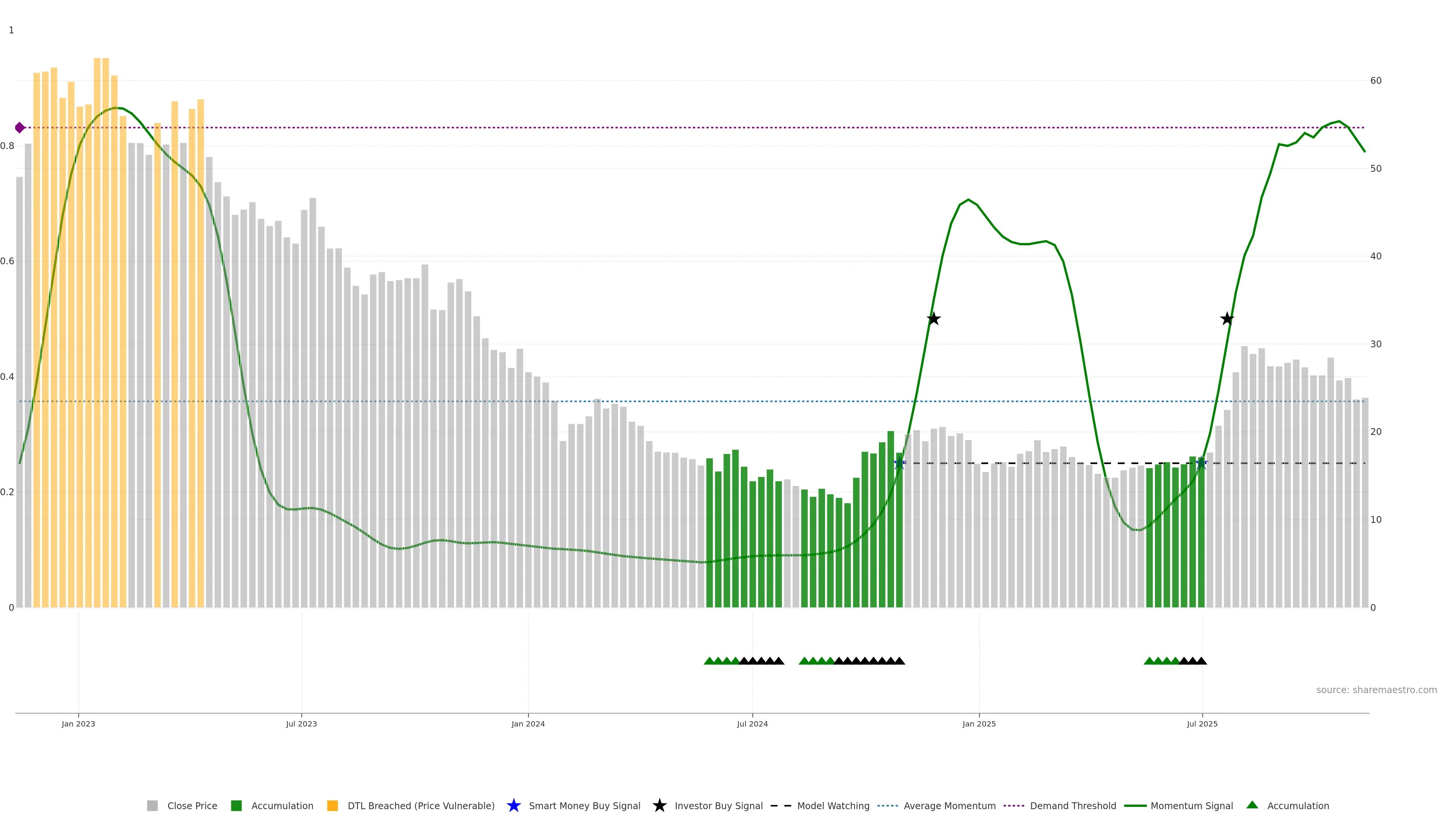Click the green Accumulation triangle legend icon
This screenshot has height=819, width=1456.
[x=1252, y=805]
